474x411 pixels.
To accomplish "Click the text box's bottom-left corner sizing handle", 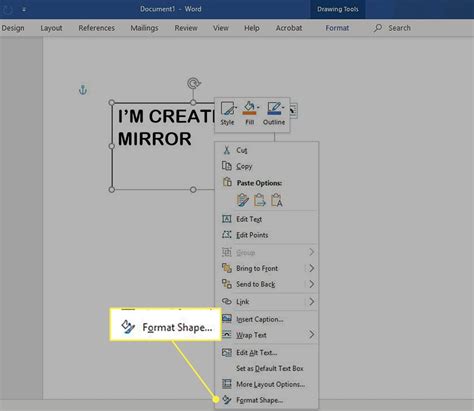I will tap(112, 190).
